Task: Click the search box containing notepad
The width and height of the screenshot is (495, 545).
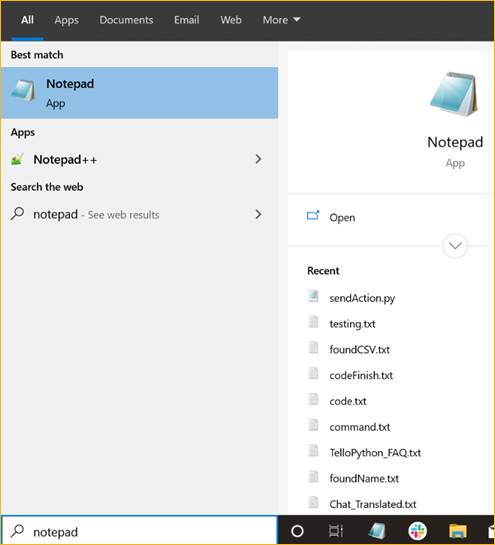Action: pyautogui.click(x=139, y=531)
